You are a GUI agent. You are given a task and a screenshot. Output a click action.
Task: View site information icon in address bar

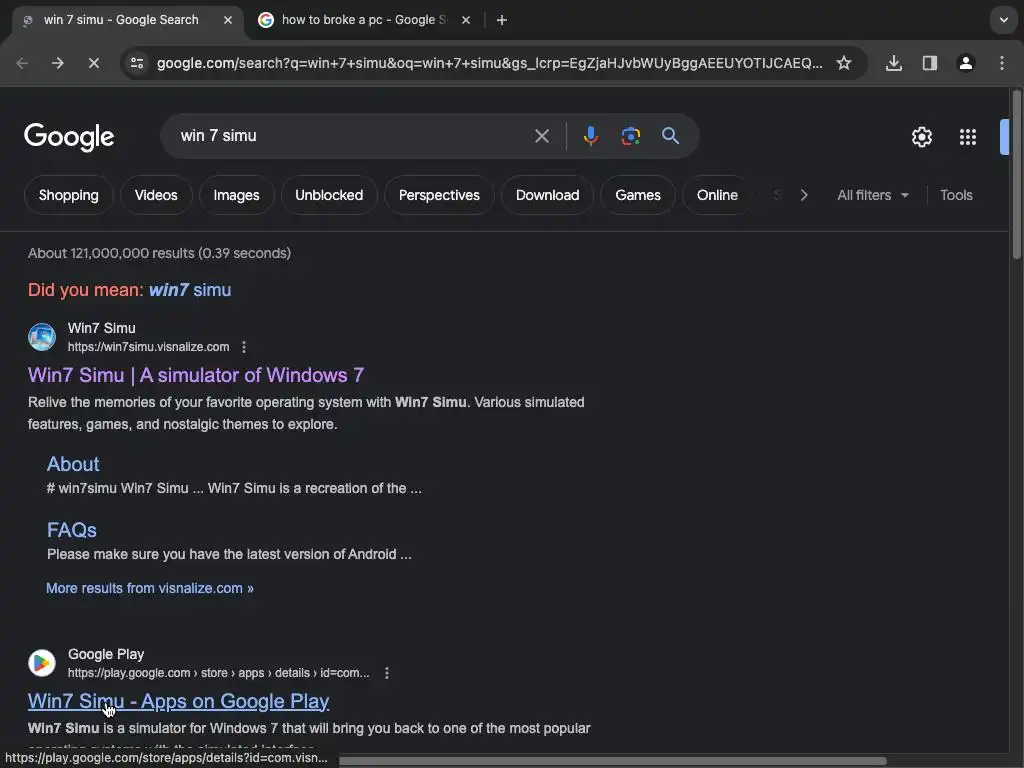137,63
